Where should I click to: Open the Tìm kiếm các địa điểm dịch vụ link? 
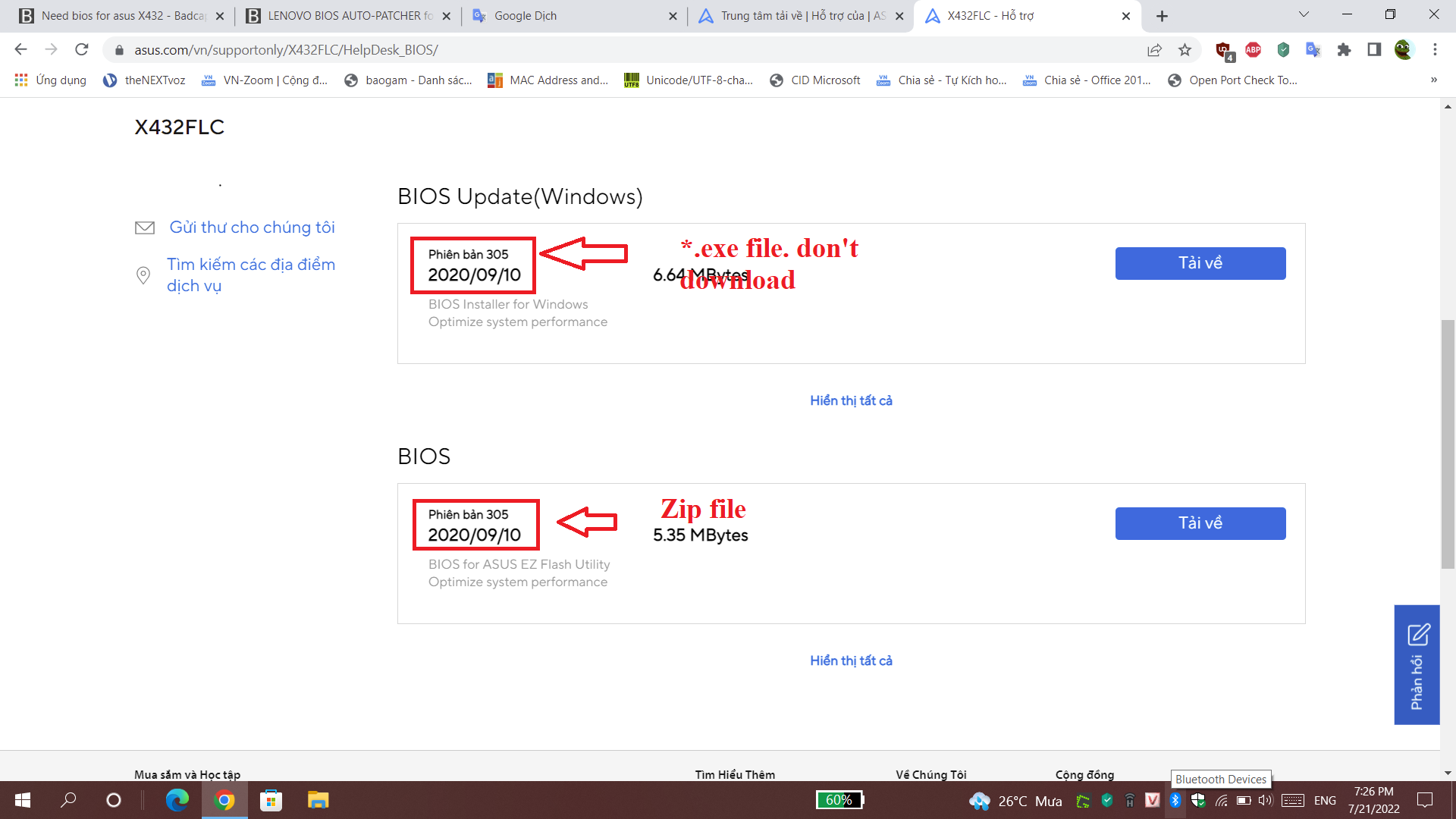click(250, 275)
